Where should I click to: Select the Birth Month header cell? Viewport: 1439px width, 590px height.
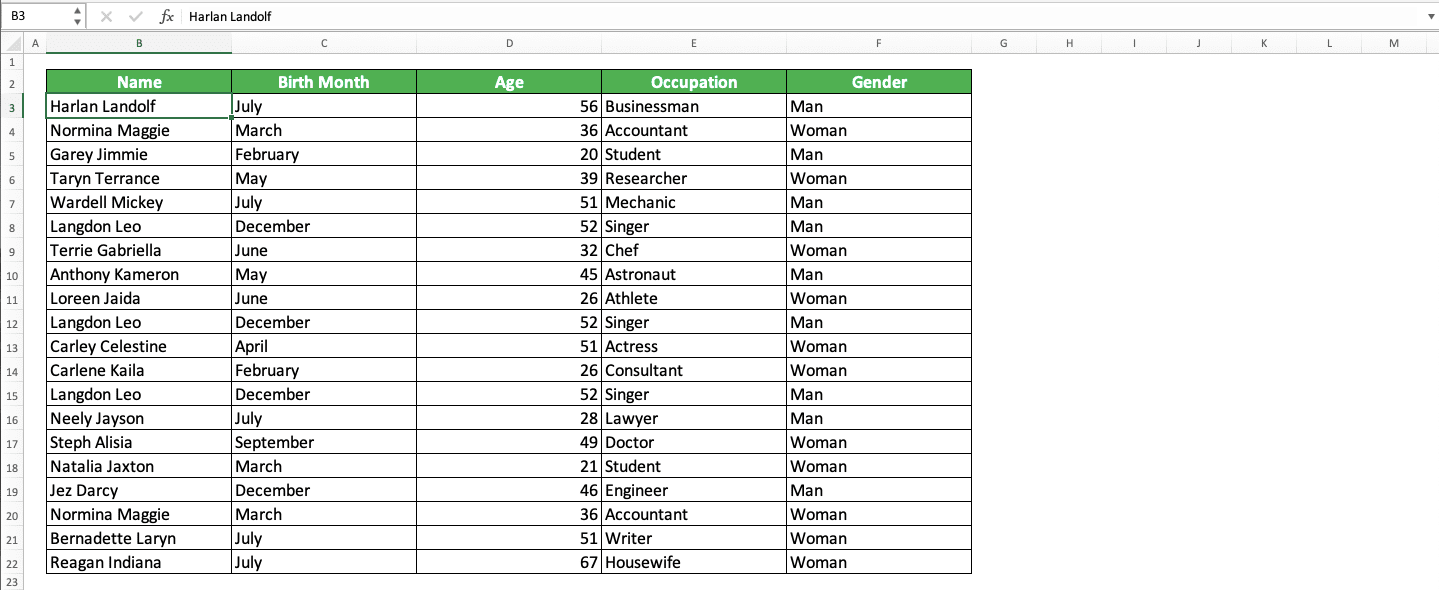tap(324, 83)
